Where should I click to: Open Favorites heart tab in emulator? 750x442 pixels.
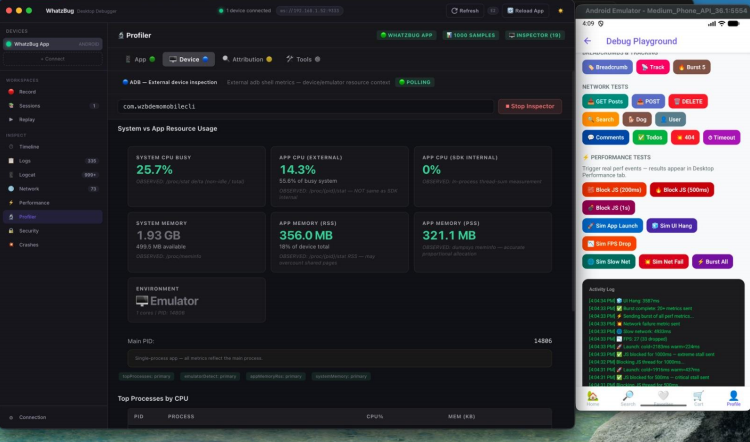663,398
